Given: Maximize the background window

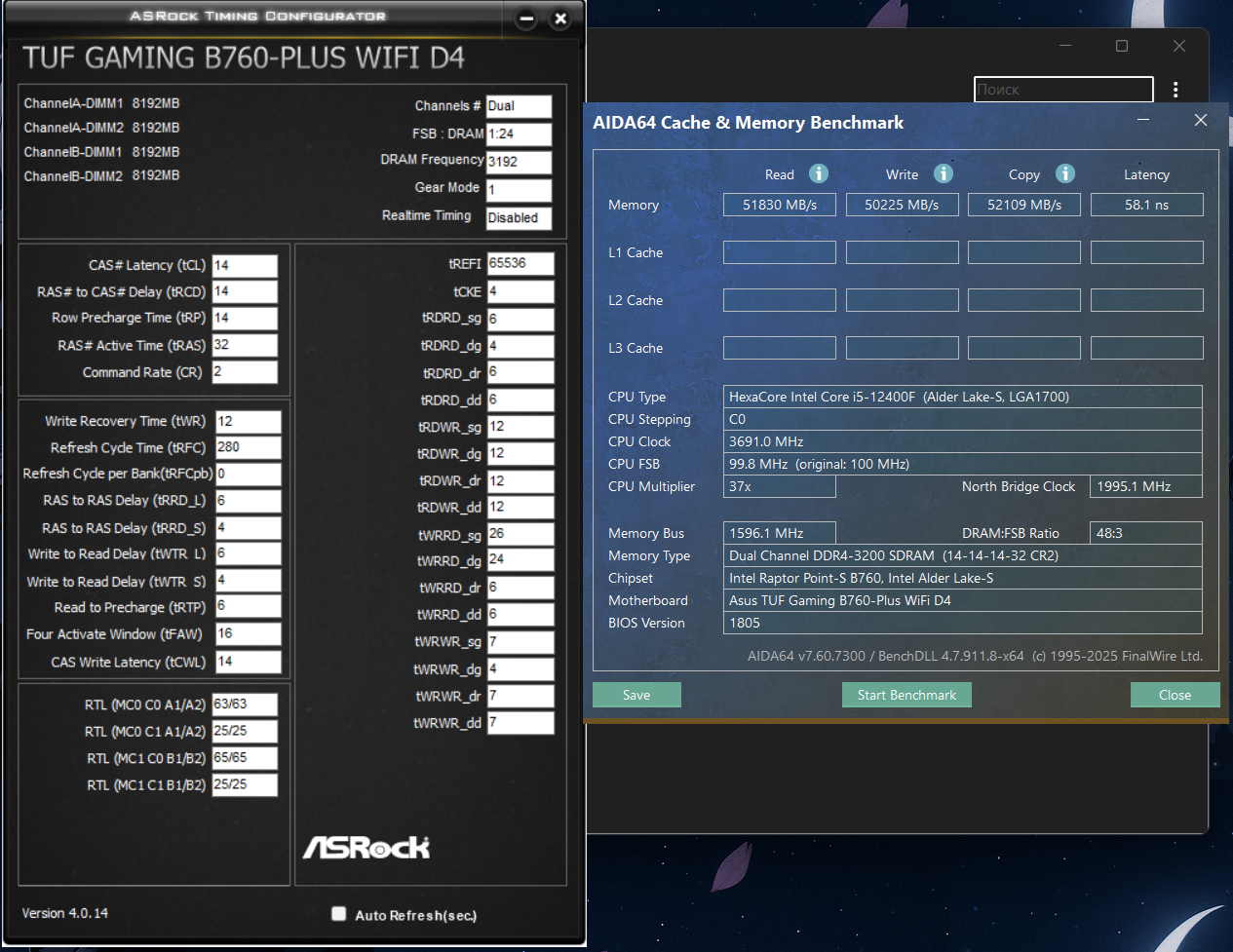Looking at the screenshot, I should 1122,46.
